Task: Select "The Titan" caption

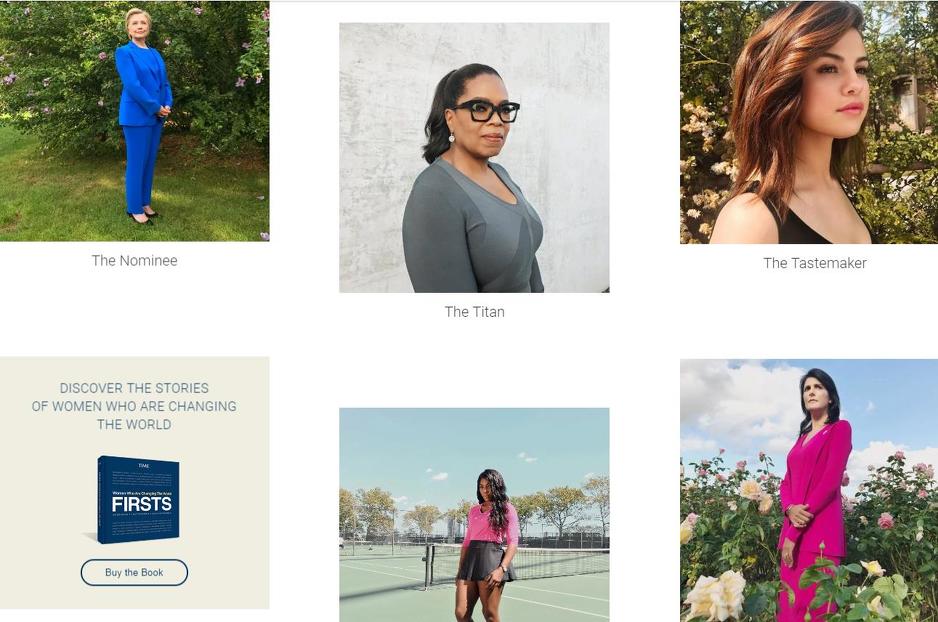Action: click(474, 312)
